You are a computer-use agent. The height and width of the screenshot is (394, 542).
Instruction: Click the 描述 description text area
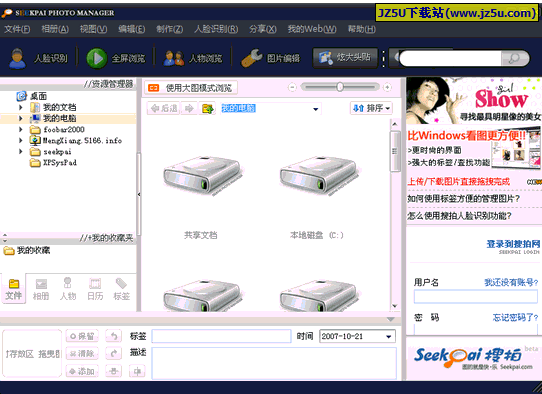click(274, 363)
